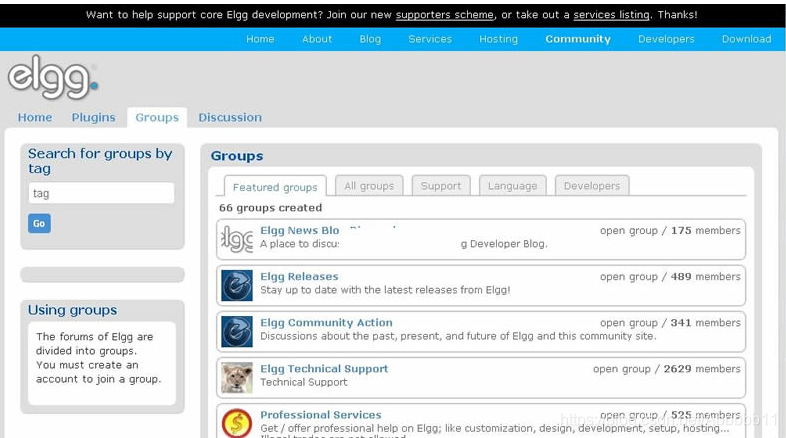The image size is (786, 438).
Task: Click 'The forums of Elgg are' text
Action: point(95,337)
